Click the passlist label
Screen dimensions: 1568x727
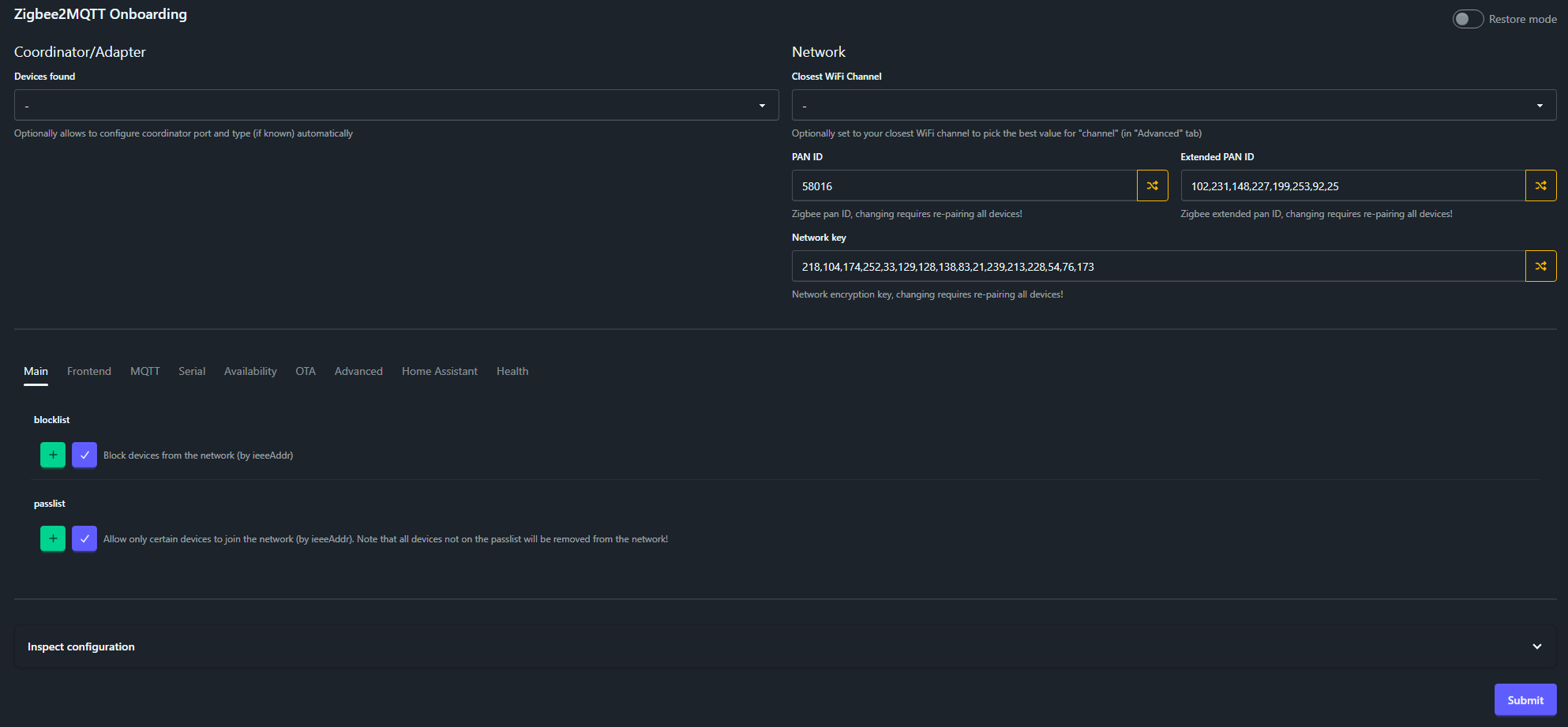tap(50, 504)
